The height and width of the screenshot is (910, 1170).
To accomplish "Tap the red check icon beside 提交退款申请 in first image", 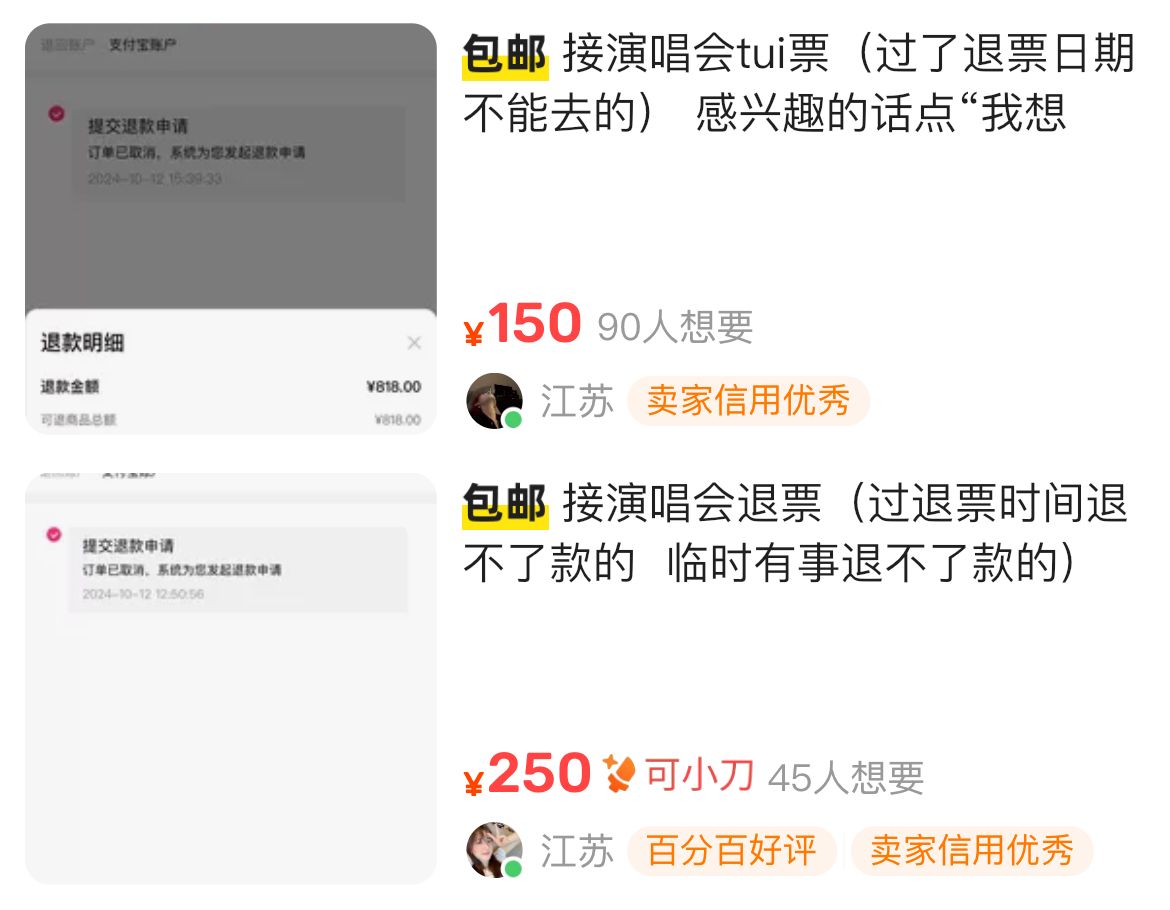I will (x=57, y=113).
